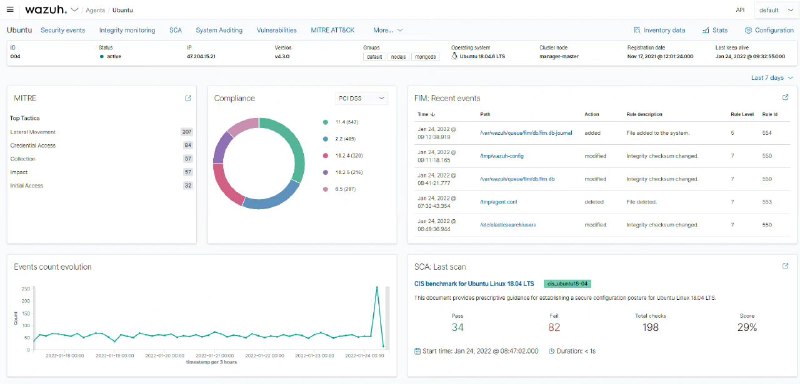Click the Fail count 82

click(554, 327)
